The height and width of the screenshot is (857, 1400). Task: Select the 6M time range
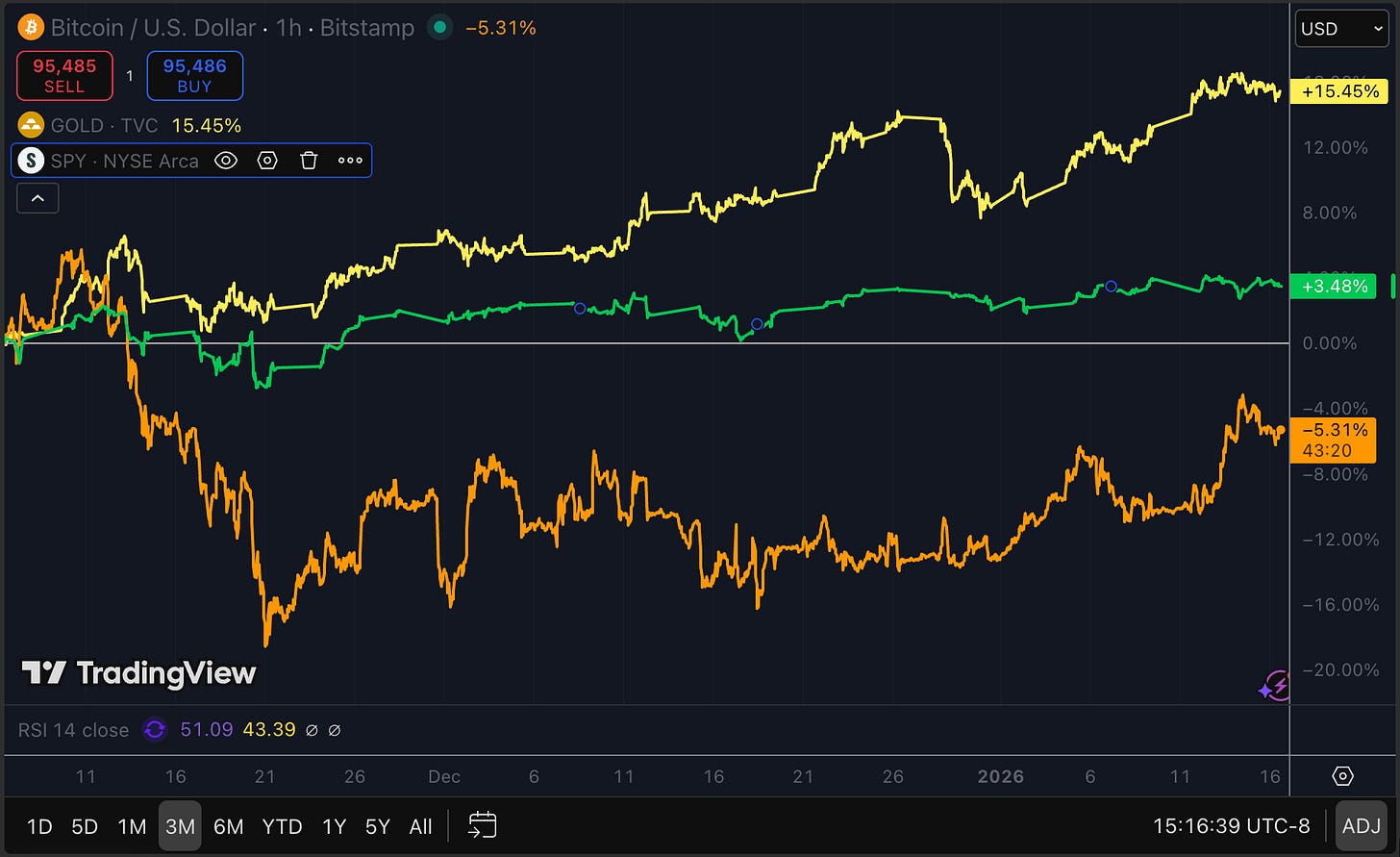(x=228, y=827)
